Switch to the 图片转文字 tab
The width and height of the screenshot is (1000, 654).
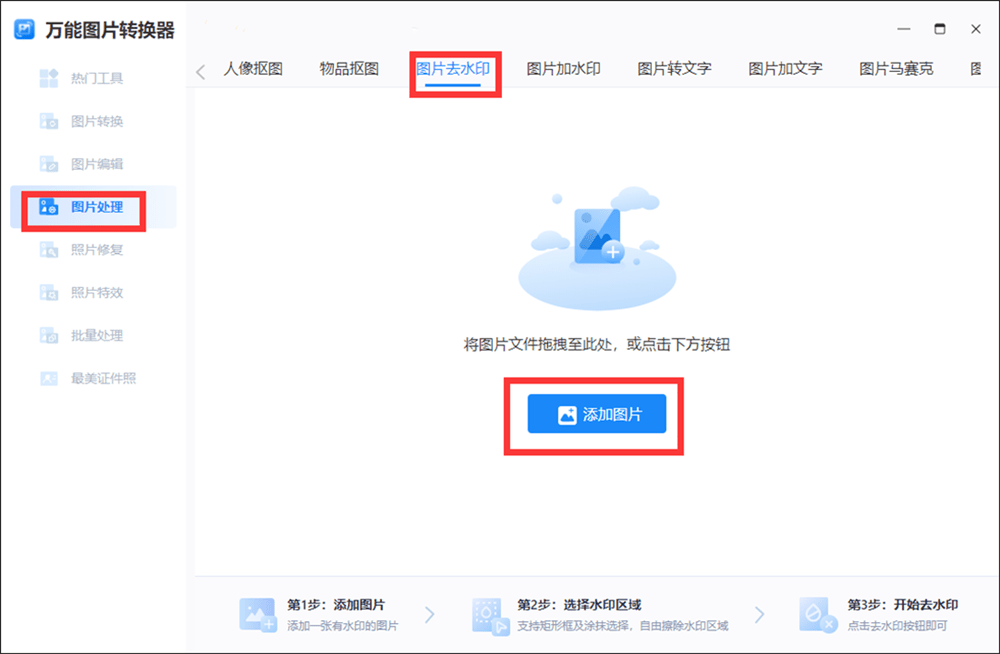click(674, 69)
